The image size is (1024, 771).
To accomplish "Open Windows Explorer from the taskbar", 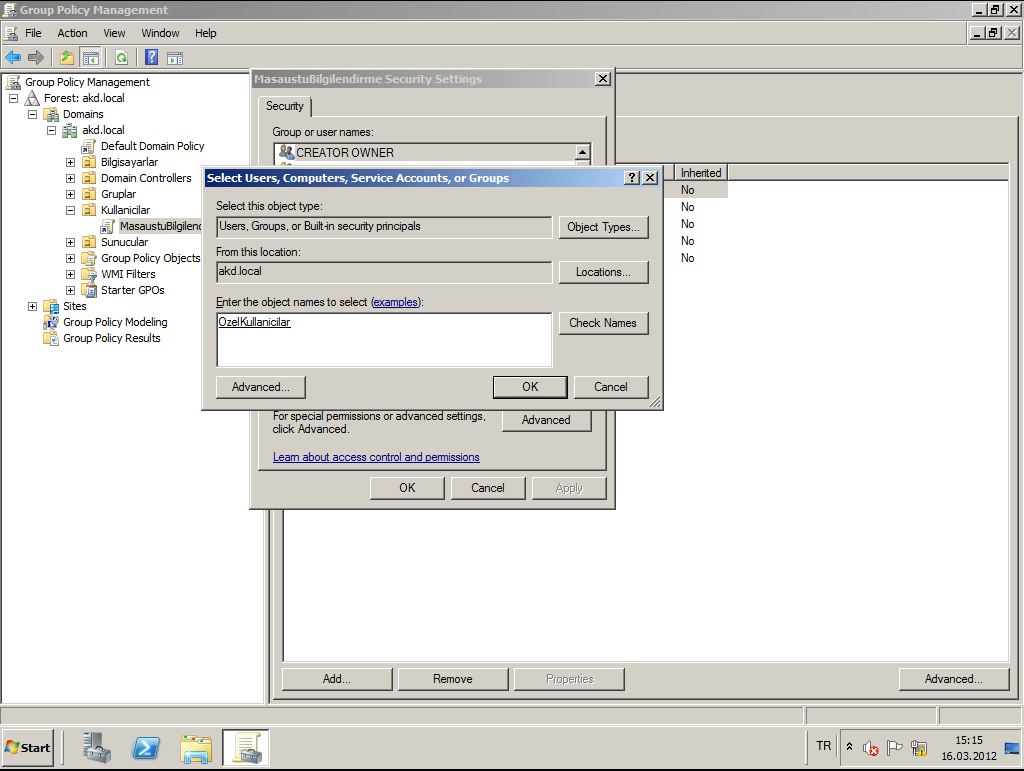I will 196,748.
